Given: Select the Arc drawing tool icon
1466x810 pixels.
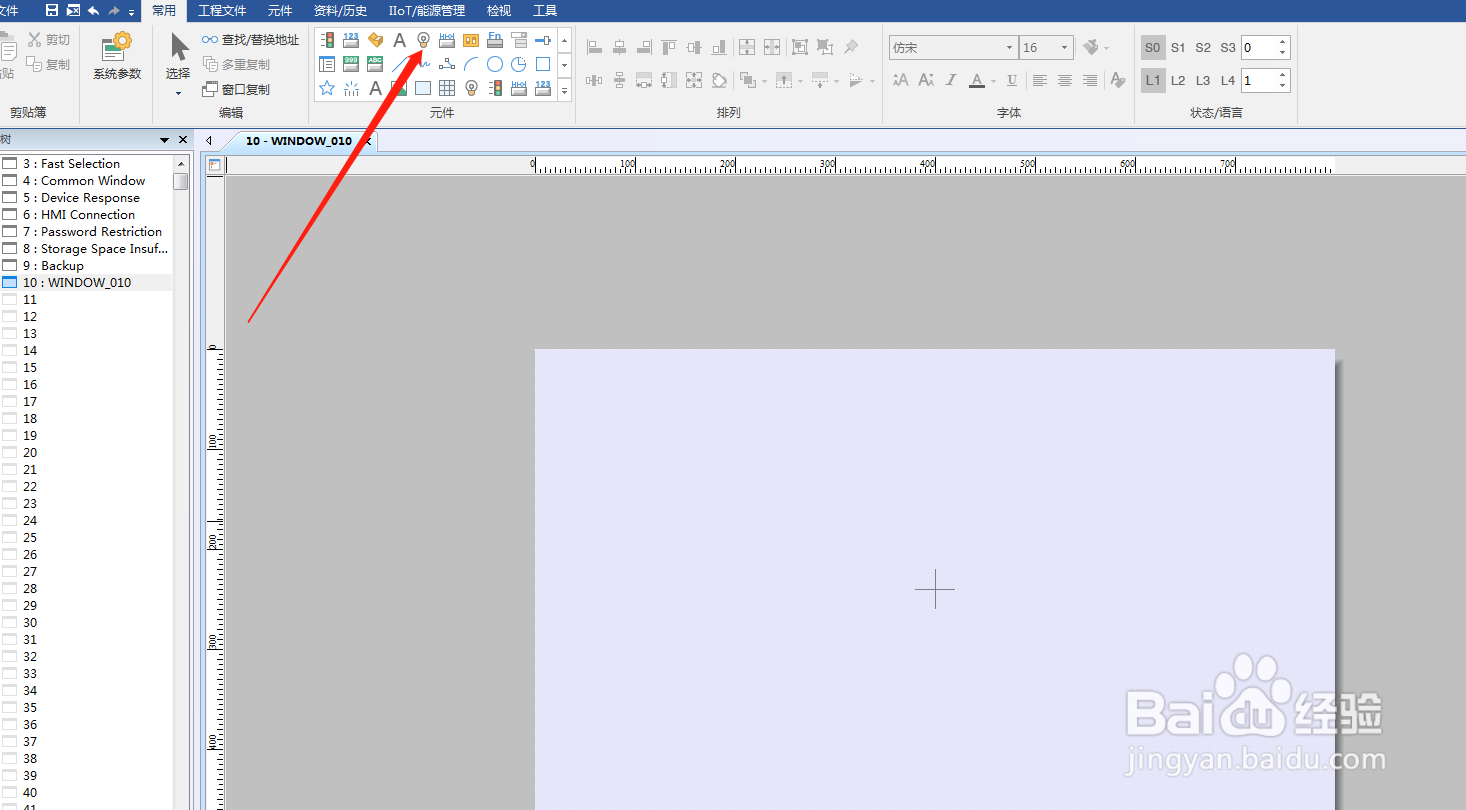Looking at the screenshot, I should pos(471,64).
